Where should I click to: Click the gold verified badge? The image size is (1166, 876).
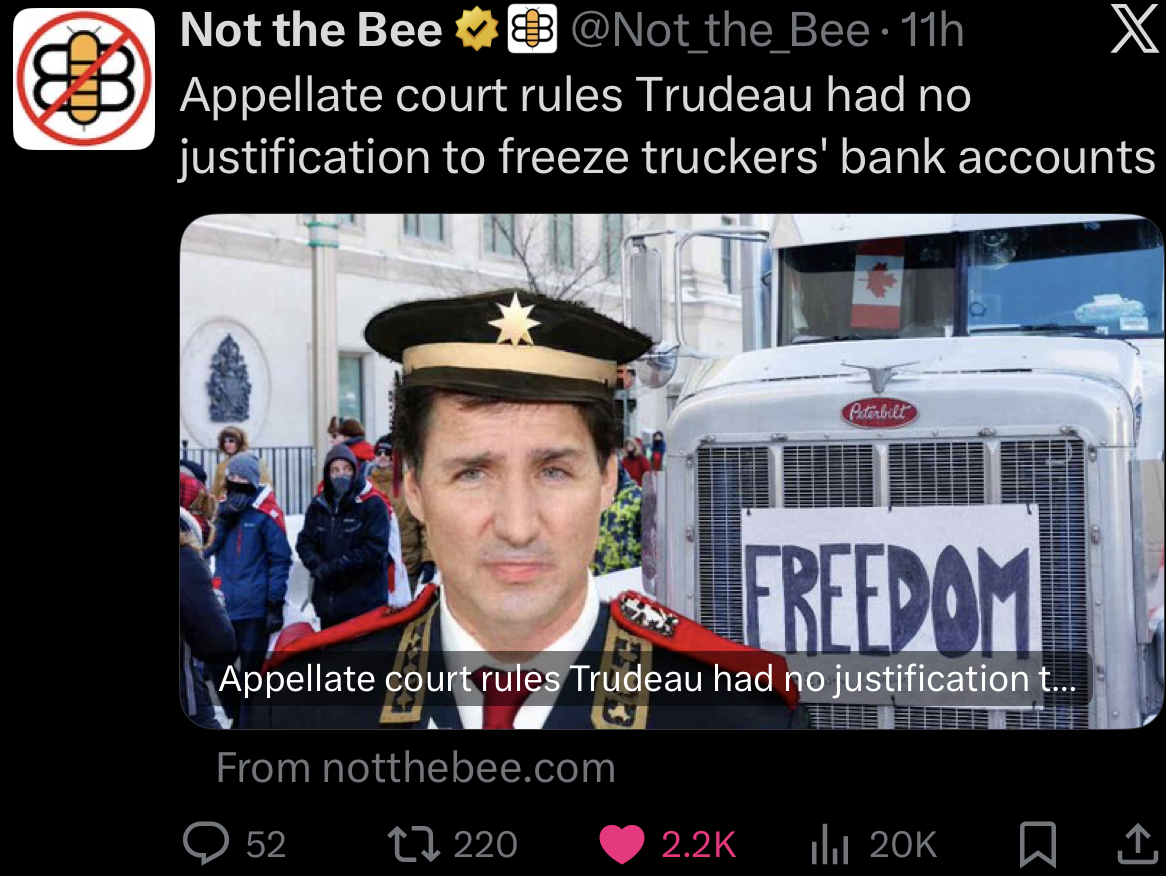476,30
